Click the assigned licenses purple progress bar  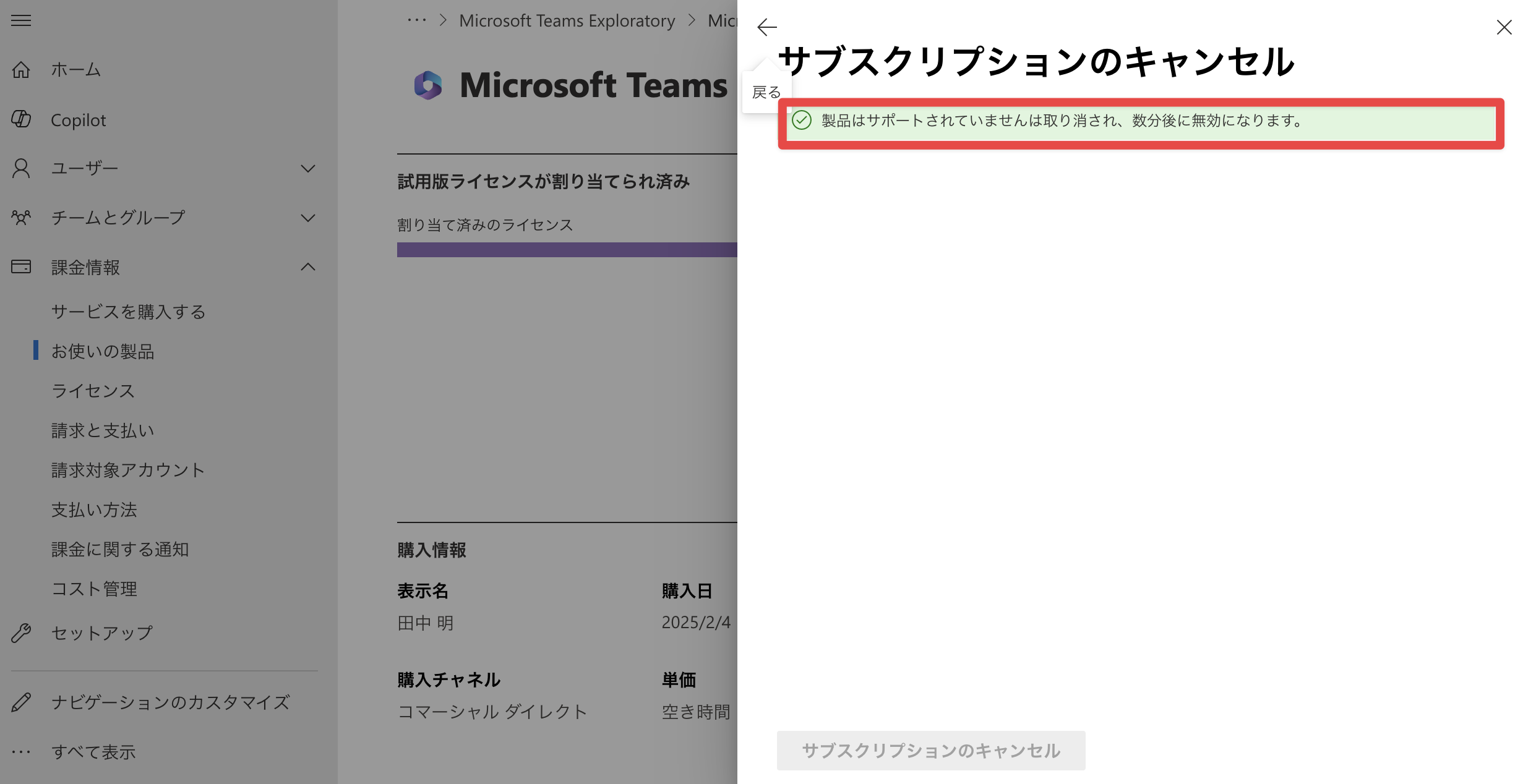(x=567, y=250)
